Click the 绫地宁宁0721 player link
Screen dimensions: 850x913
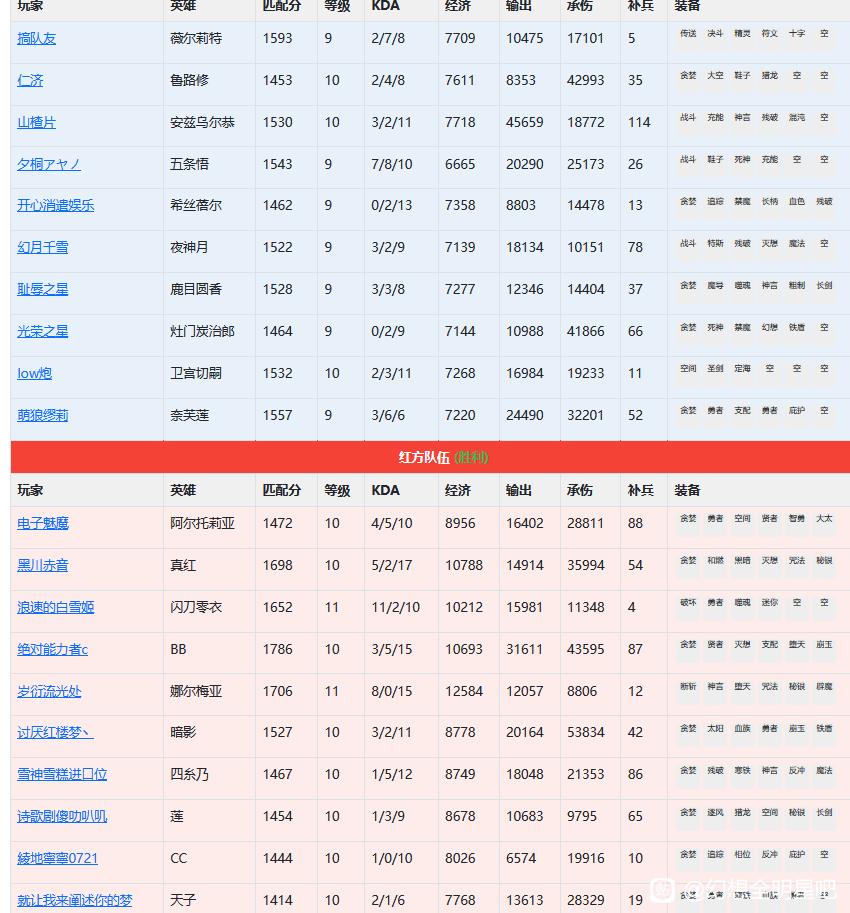pyautogui.click(x=57, y=858)
